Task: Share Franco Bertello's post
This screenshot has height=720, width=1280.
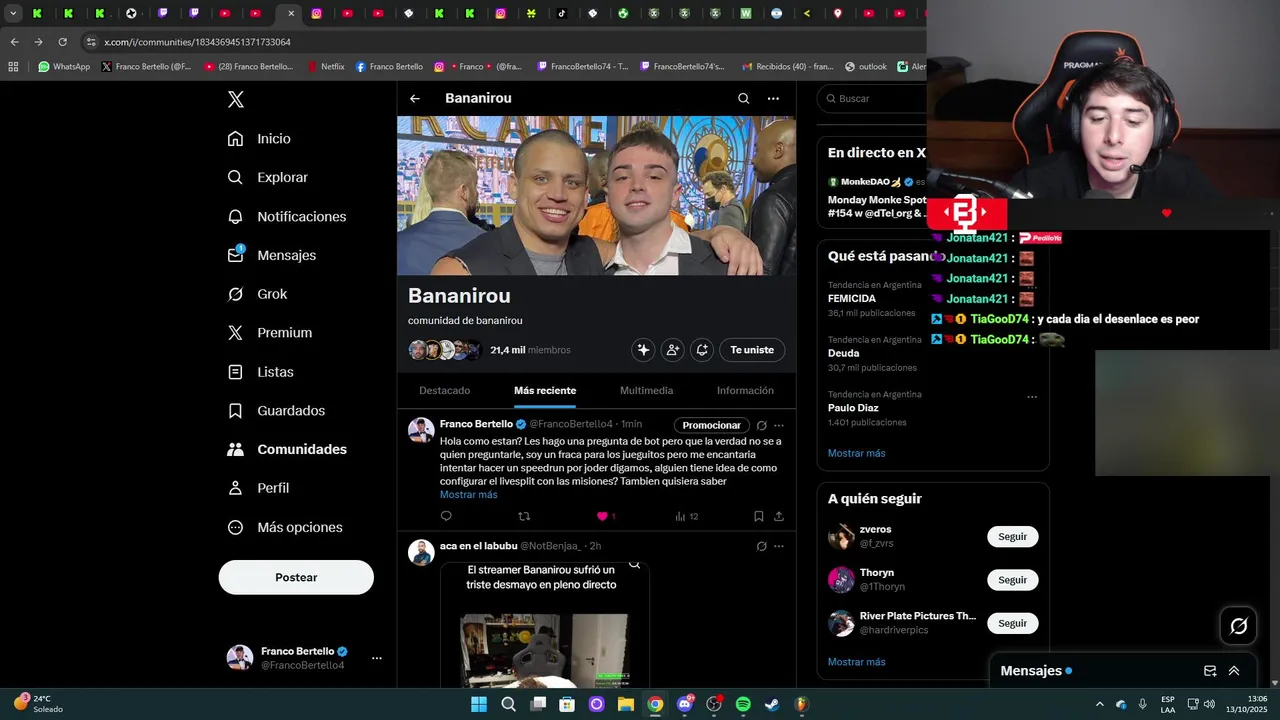Action: (x=779, y=516)
